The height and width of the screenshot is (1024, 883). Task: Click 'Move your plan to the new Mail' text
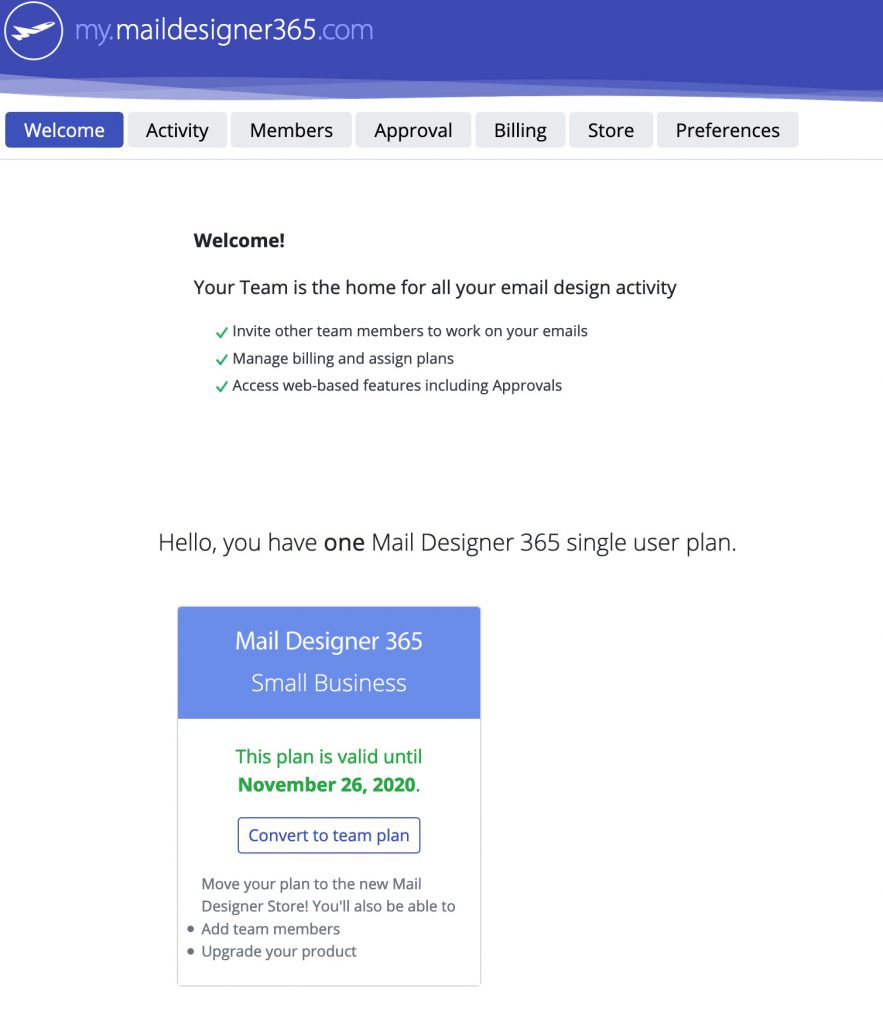pyautogui.click(x=312, y=884)
